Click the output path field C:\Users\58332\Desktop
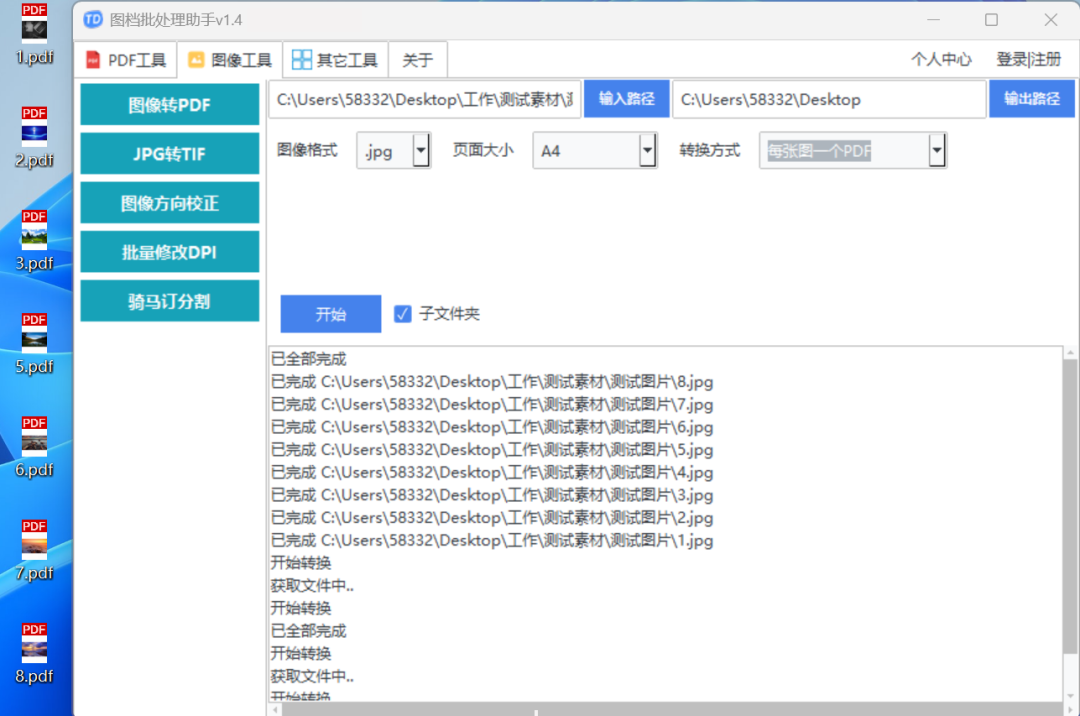Viewport: 1080px width, 716px height. pos(829,100)
